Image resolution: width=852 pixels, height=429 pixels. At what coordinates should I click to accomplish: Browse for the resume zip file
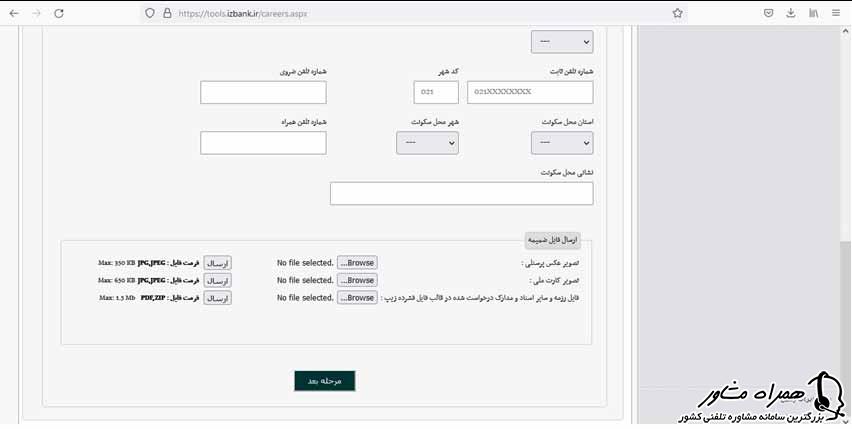(357, 298)
